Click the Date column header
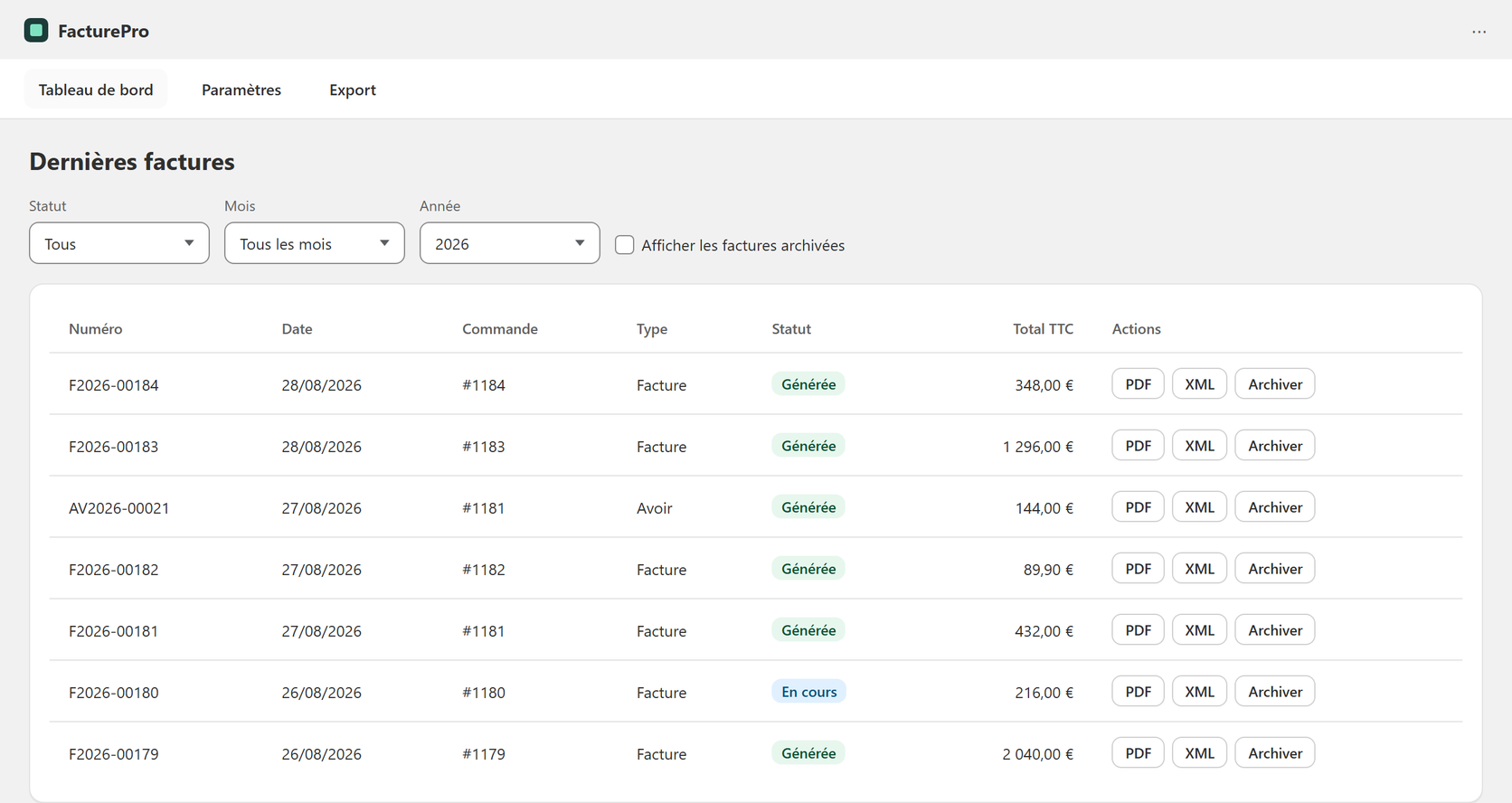Screen dimensions: 1512x803 298,329
